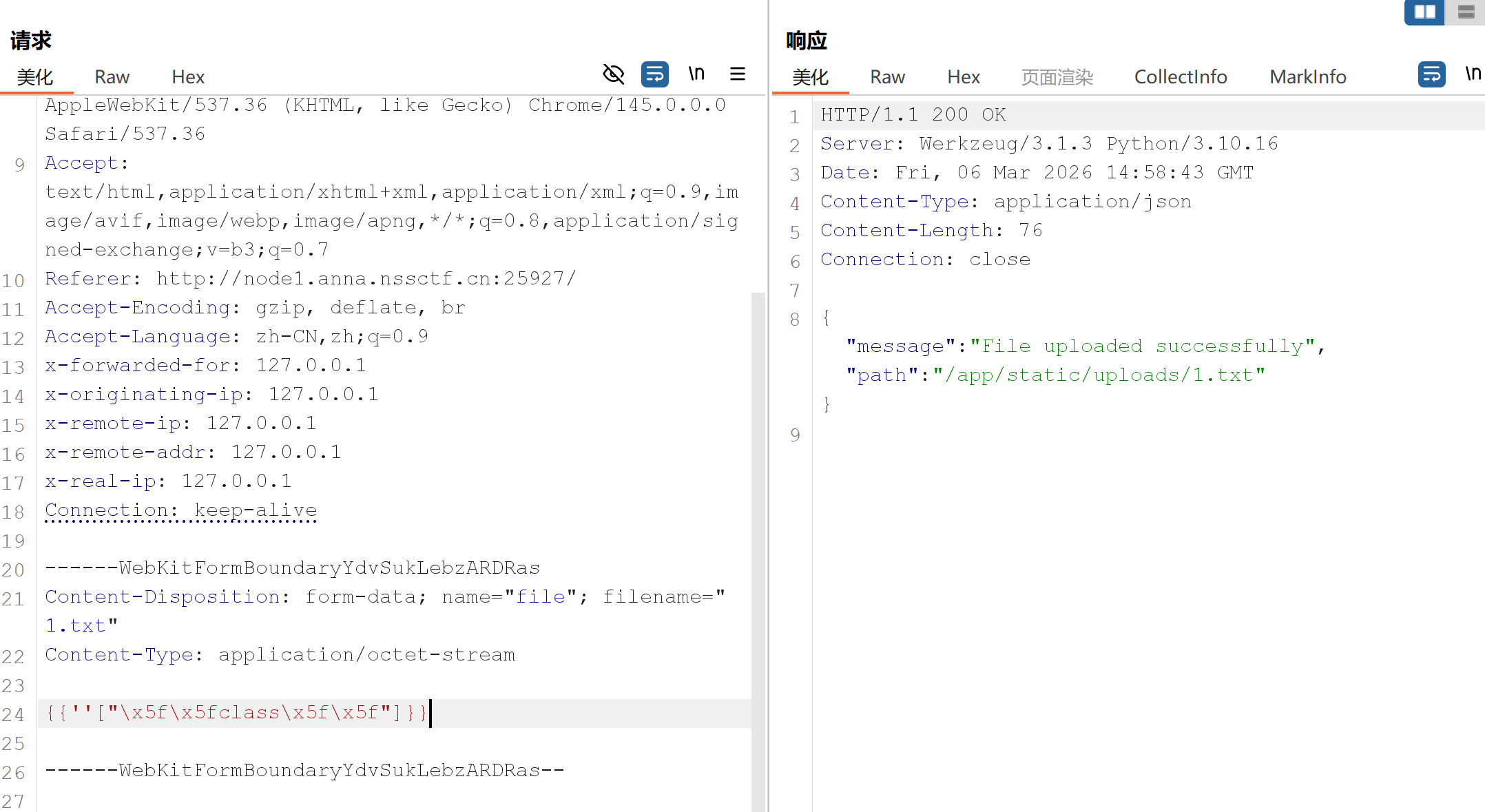The width and height of the screenshot is (1485, 812).
Task: Select the request 美化 tab
Action: tap(34, 76)
